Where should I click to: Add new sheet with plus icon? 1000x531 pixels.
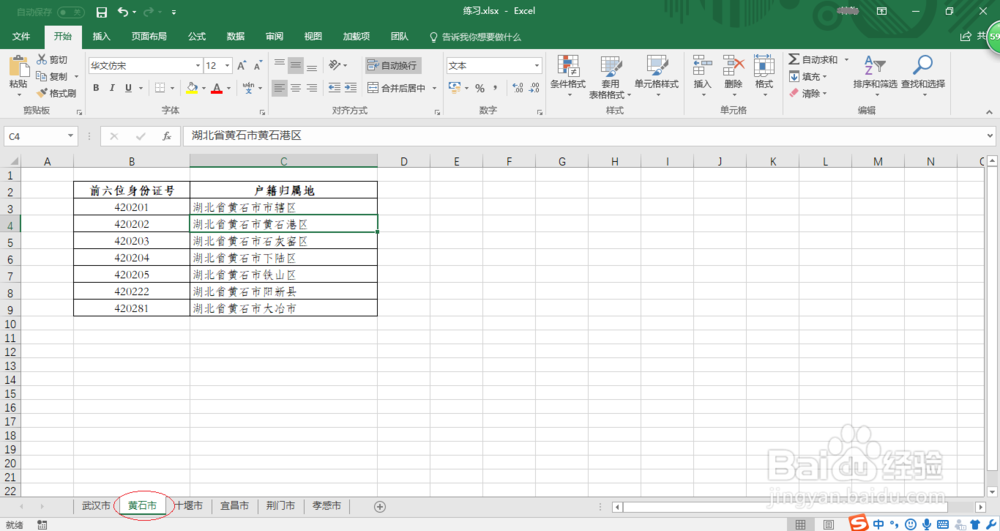click(x=379, y=507)
